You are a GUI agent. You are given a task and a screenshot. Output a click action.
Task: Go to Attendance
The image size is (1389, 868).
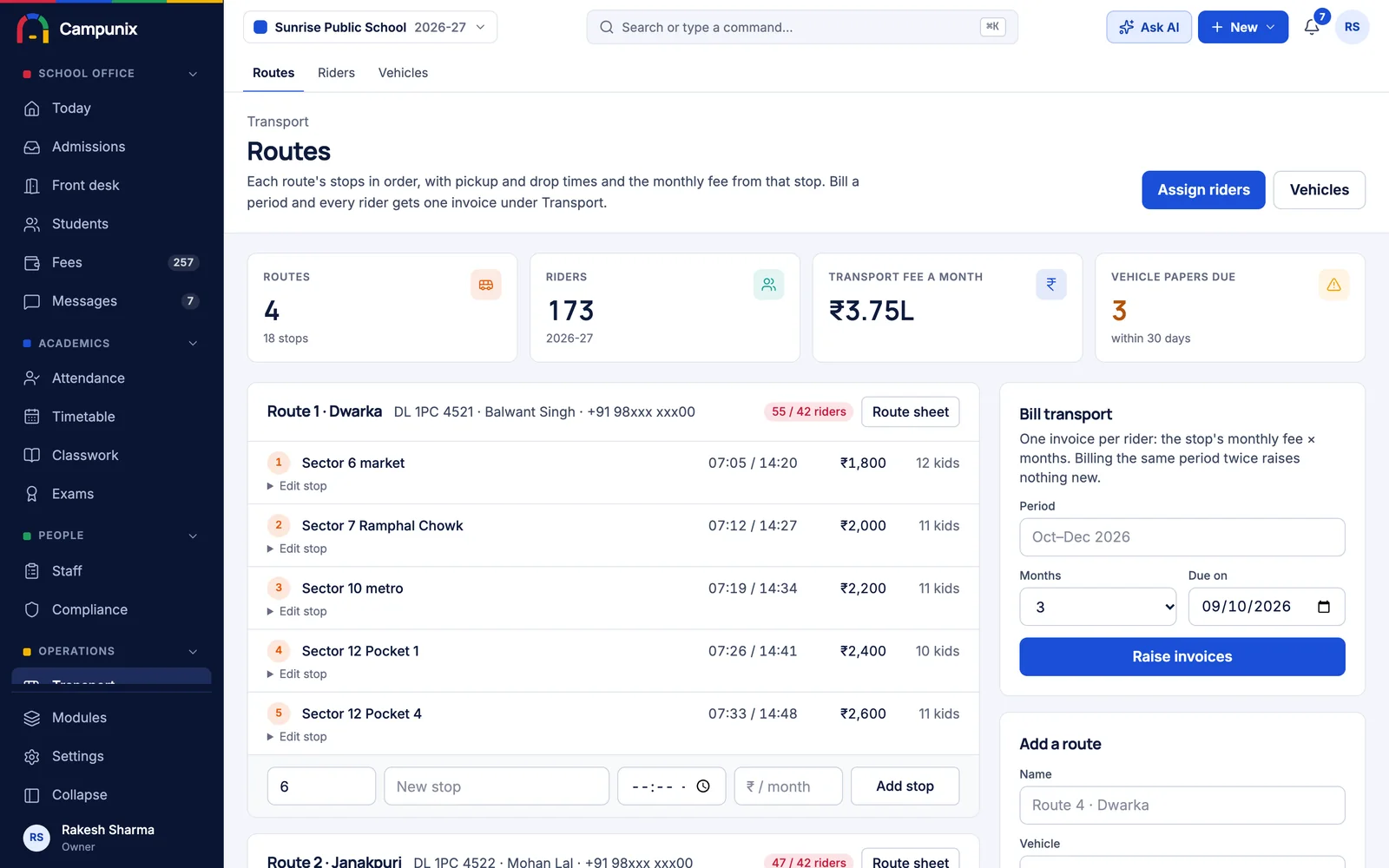coord(111,378)
